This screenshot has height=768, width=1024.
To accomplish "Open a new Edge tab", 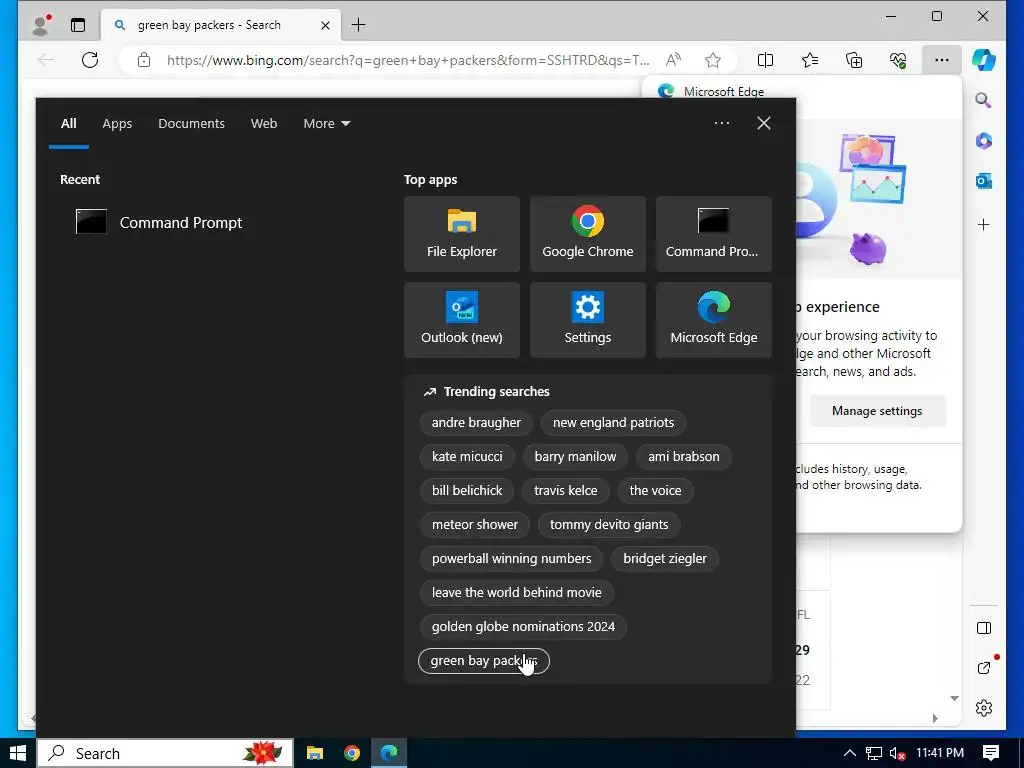I will click(x=359, y=25).
